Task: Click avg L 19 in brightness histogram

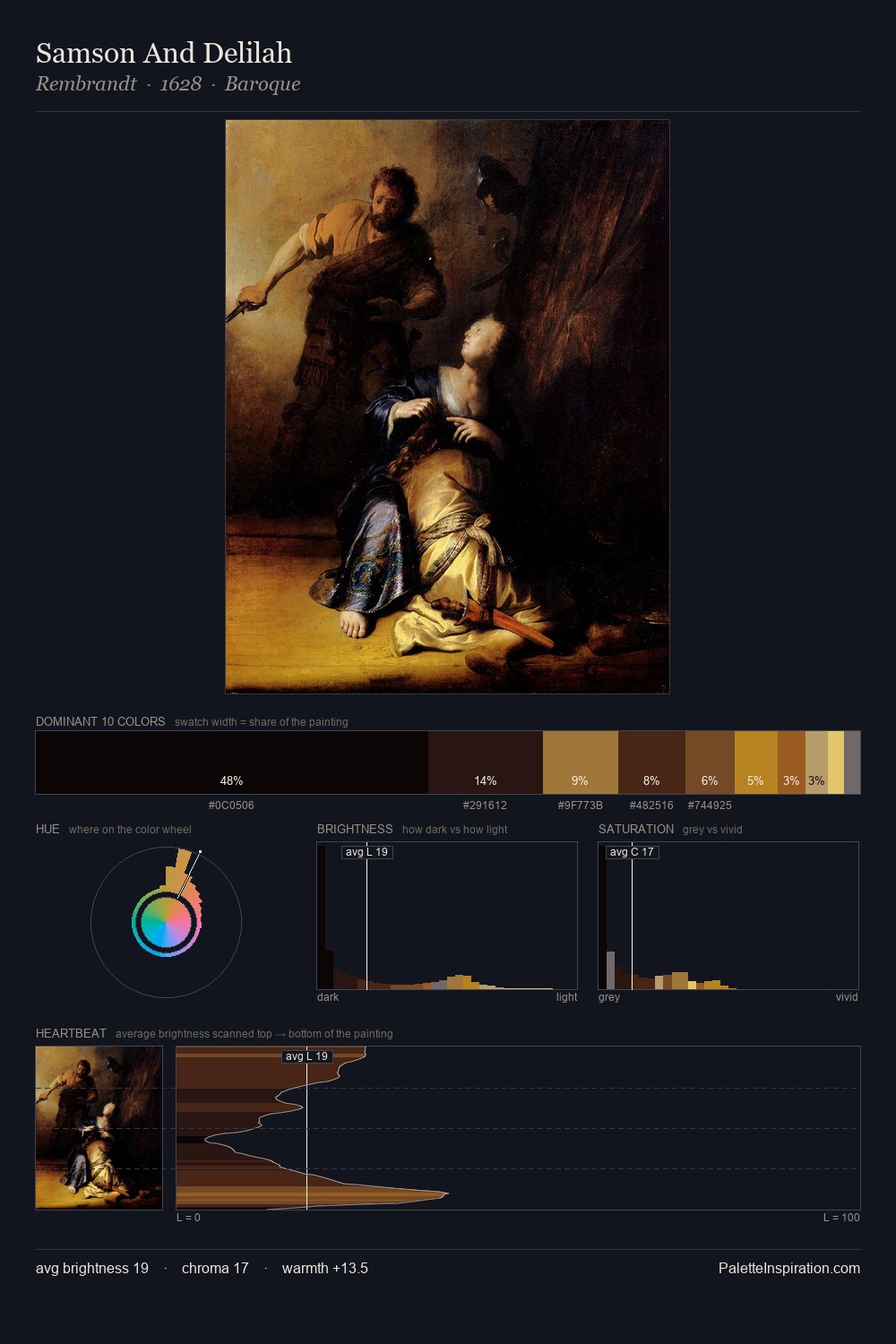Action: [x=367, y=852]
